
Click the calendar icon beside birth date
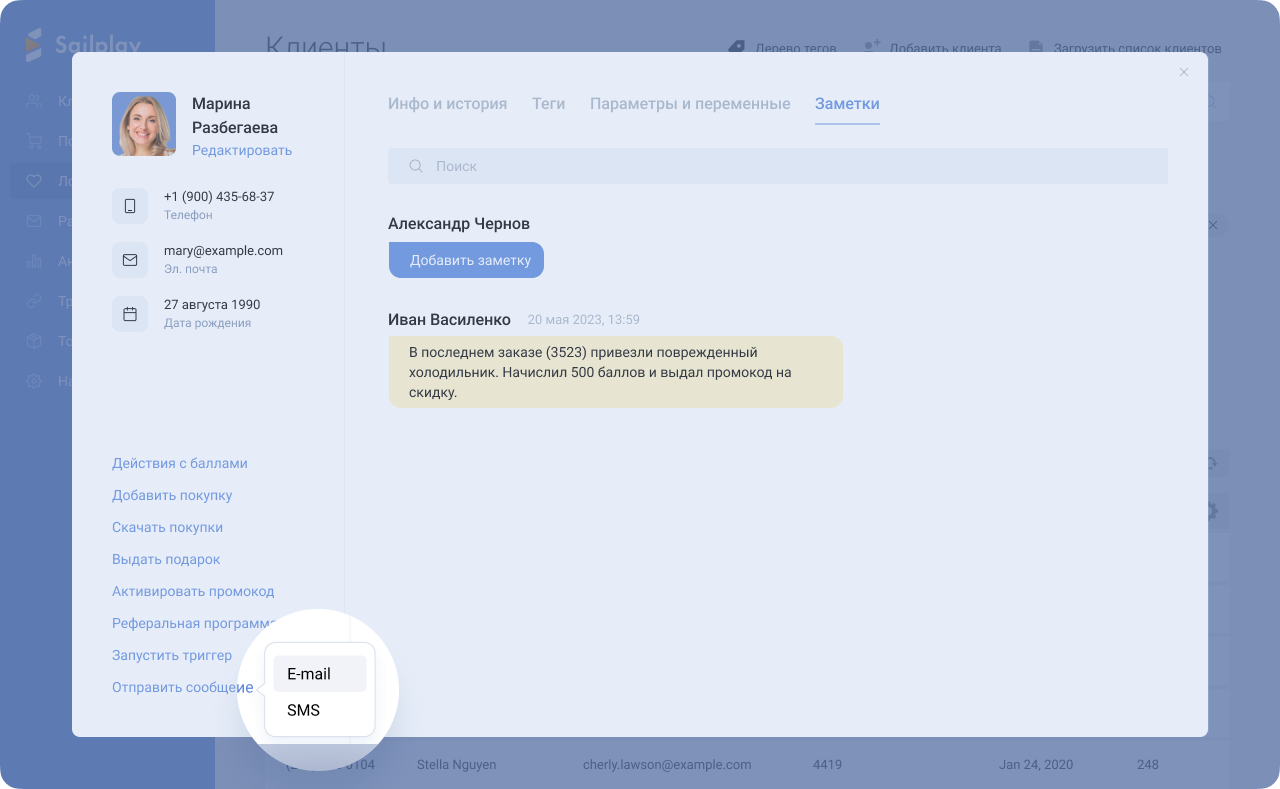tap(130, 314)
